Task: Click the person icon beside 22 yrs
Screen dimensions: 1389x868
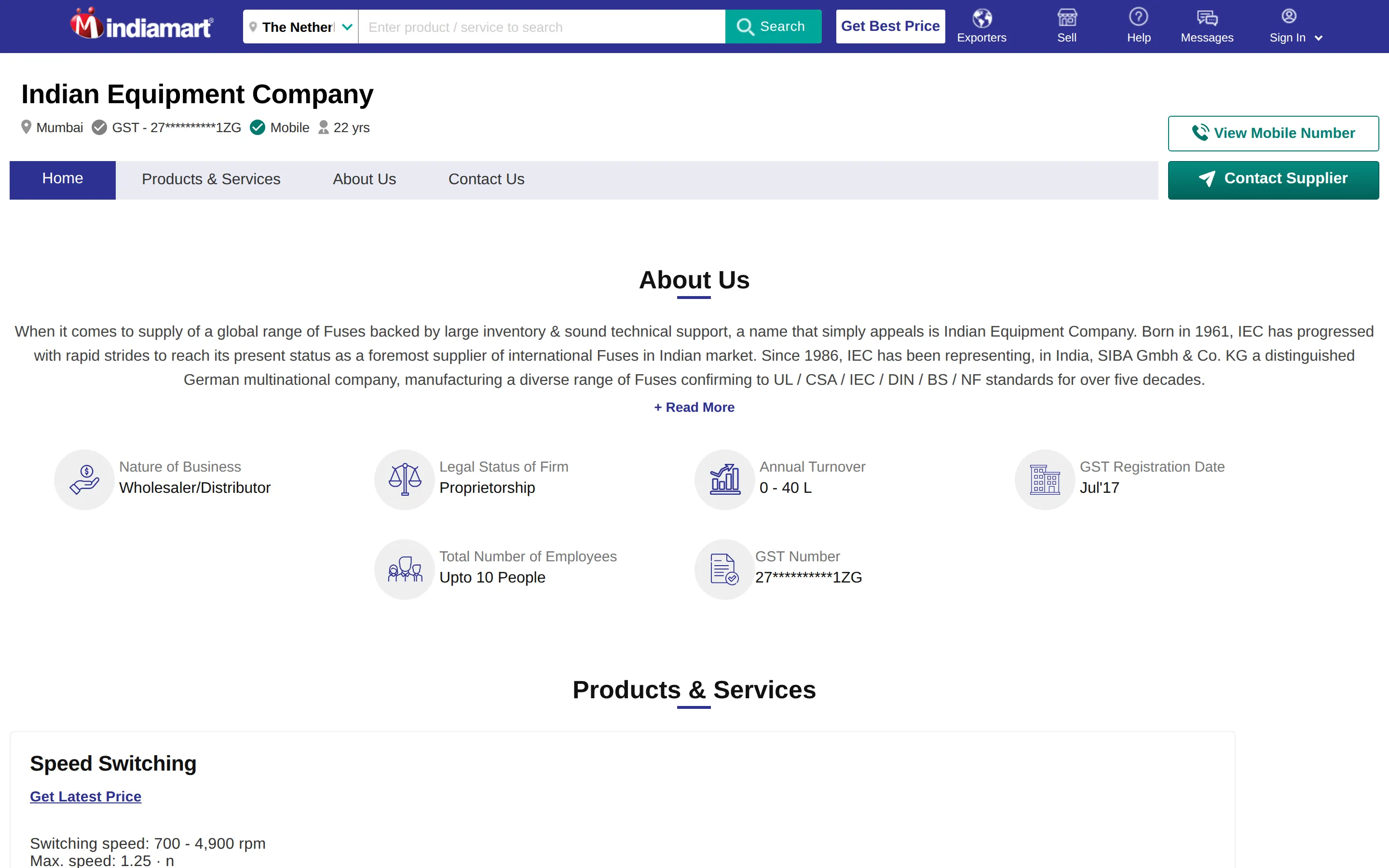Action: tap(324, 127)
